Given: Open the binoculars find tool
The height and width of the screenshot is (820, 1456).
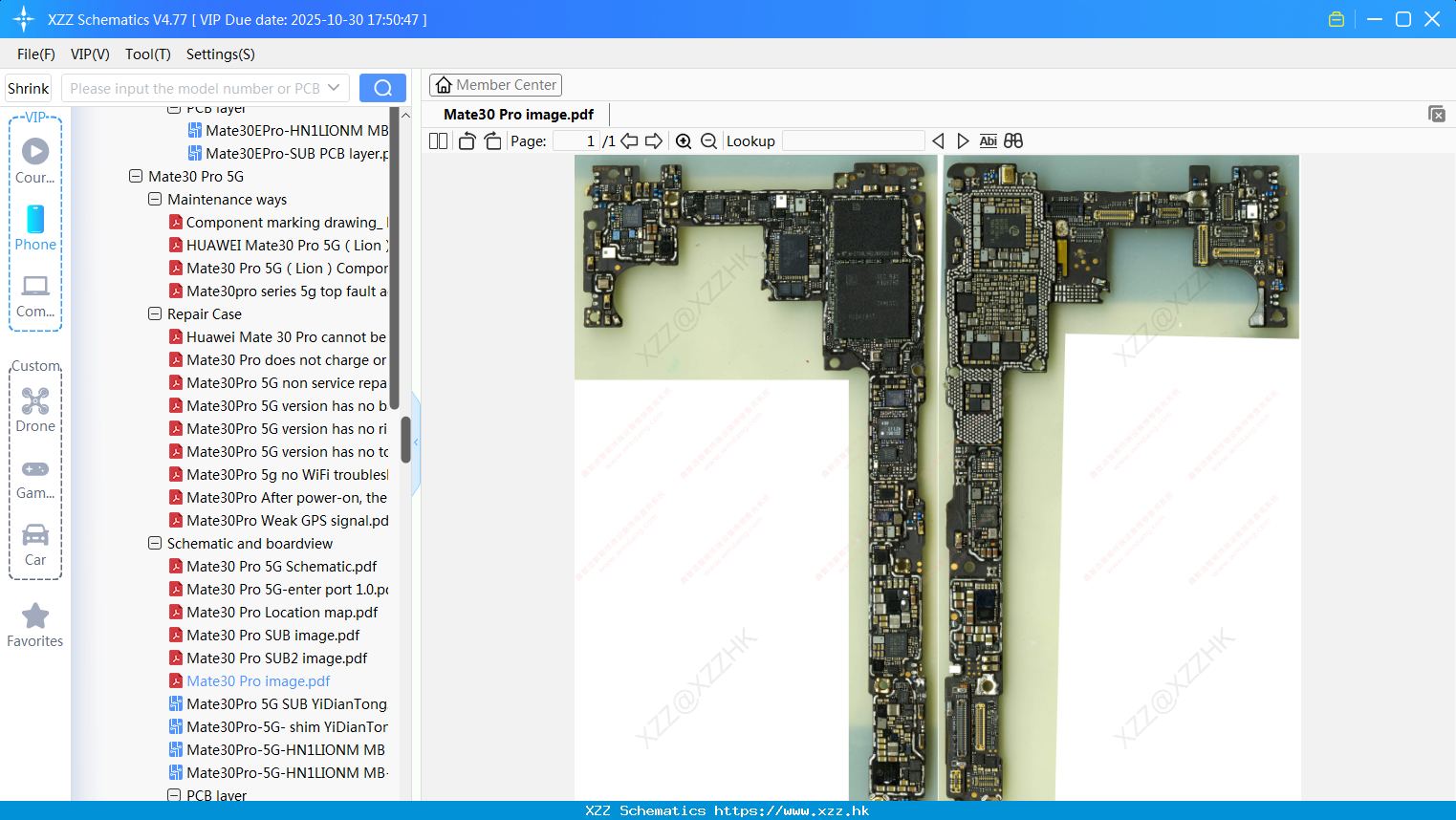Looking at the screenshot, I should tap(1013, 141).
